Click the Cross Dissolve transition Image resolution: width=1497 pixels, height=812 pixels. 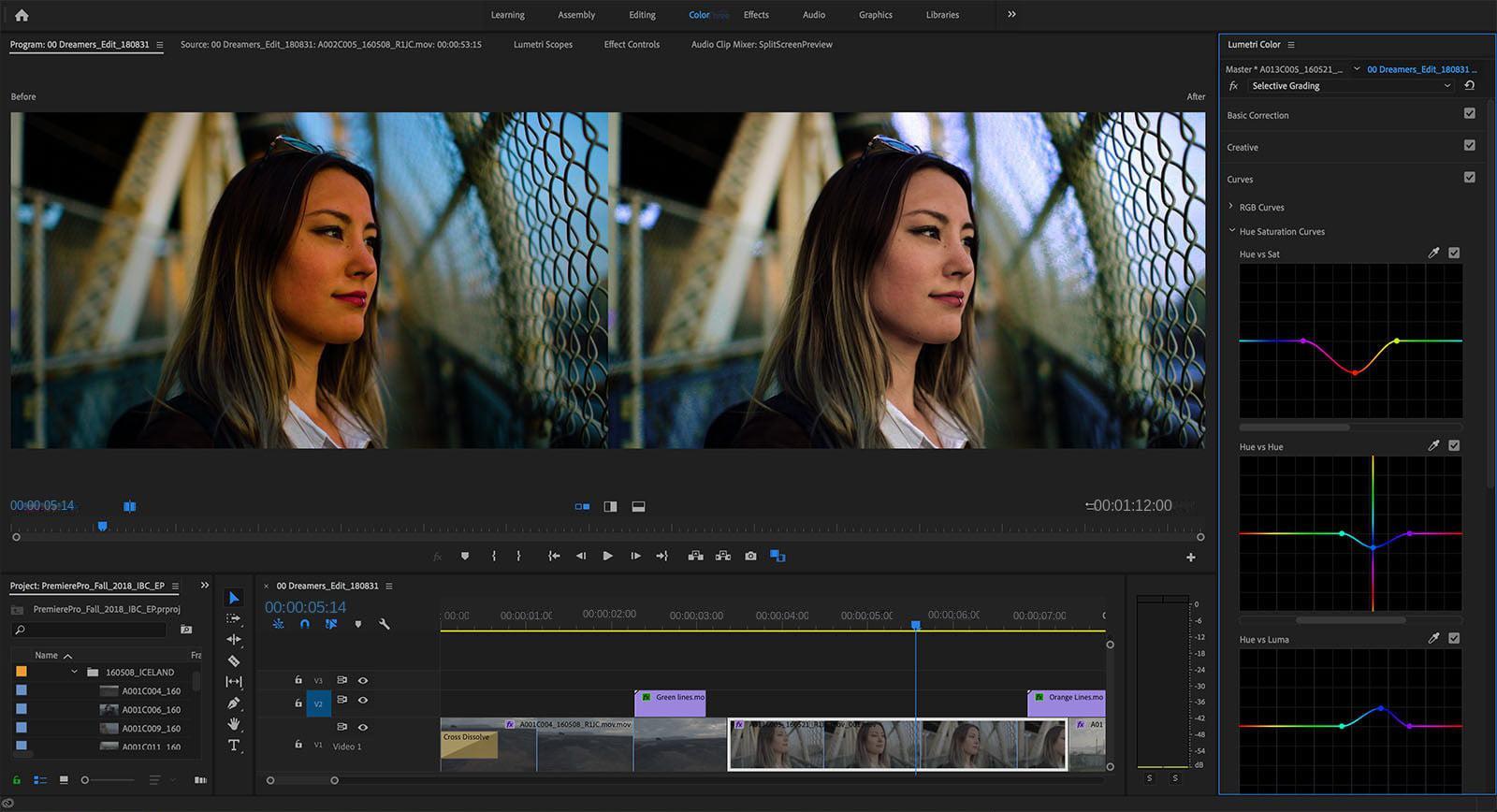point(469,744)
